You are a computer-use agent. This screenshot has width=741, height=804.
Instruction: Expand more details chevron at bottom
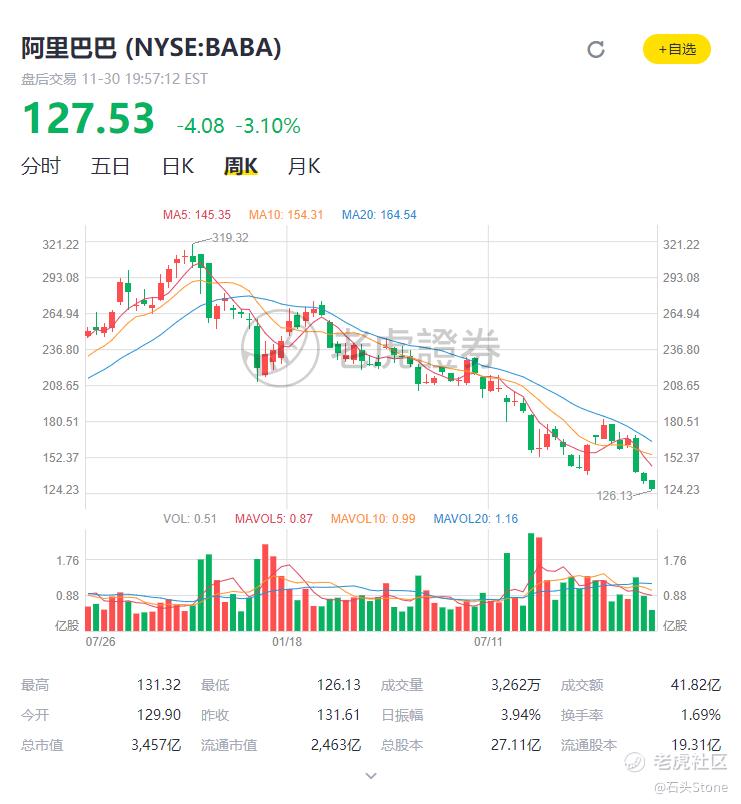[371, 776]
